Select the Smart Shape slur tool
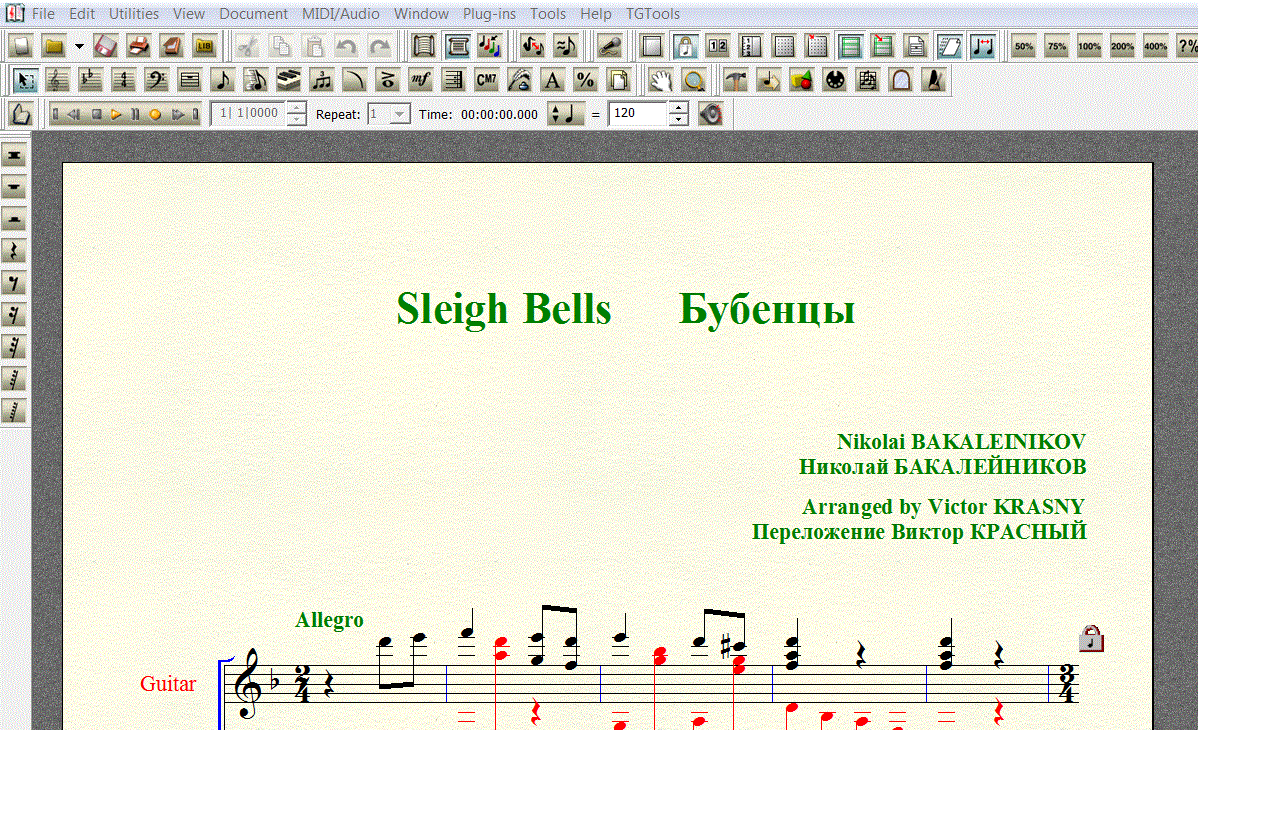Screen dimensions: 1274x817 (354, 80)
